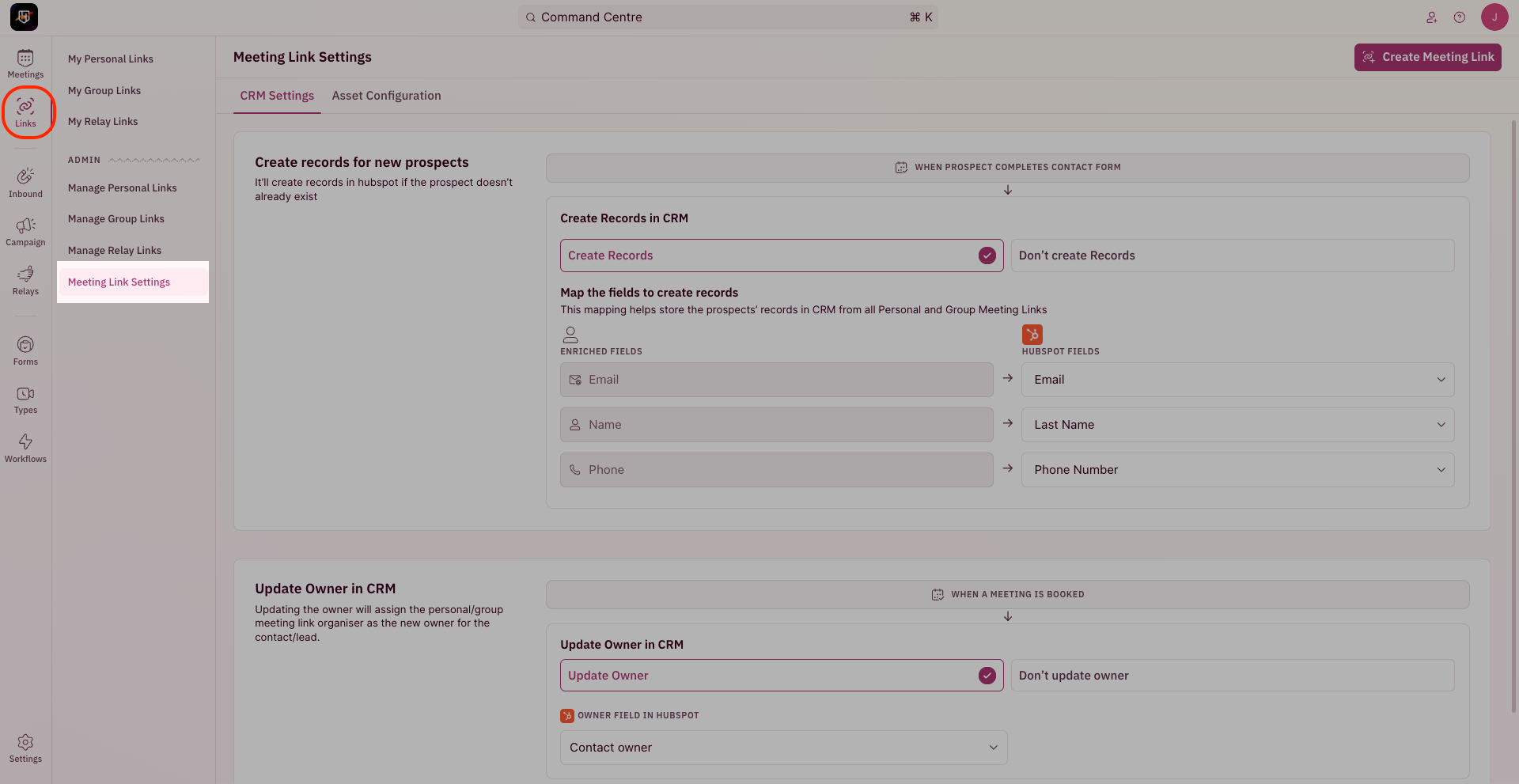
Task: Open the Forms sidebar item
Action: [25, 350]
